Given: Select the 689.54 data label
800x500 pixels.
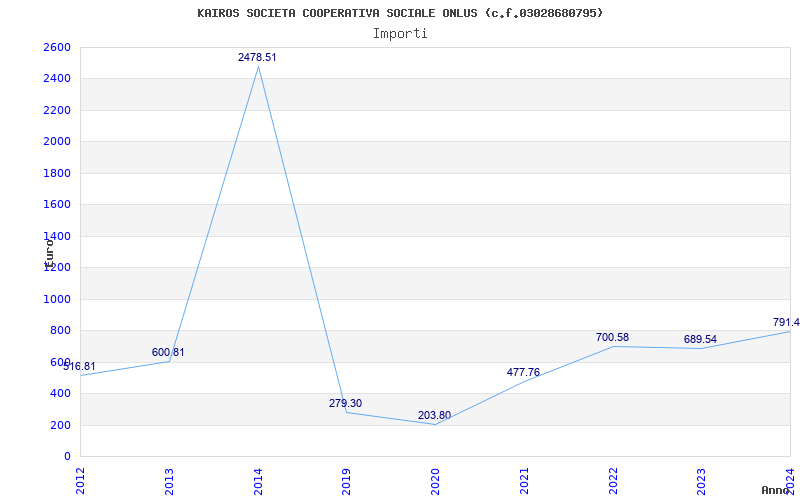Looking at the screenshot, I should pyautogui.click(x=700, y=339).
